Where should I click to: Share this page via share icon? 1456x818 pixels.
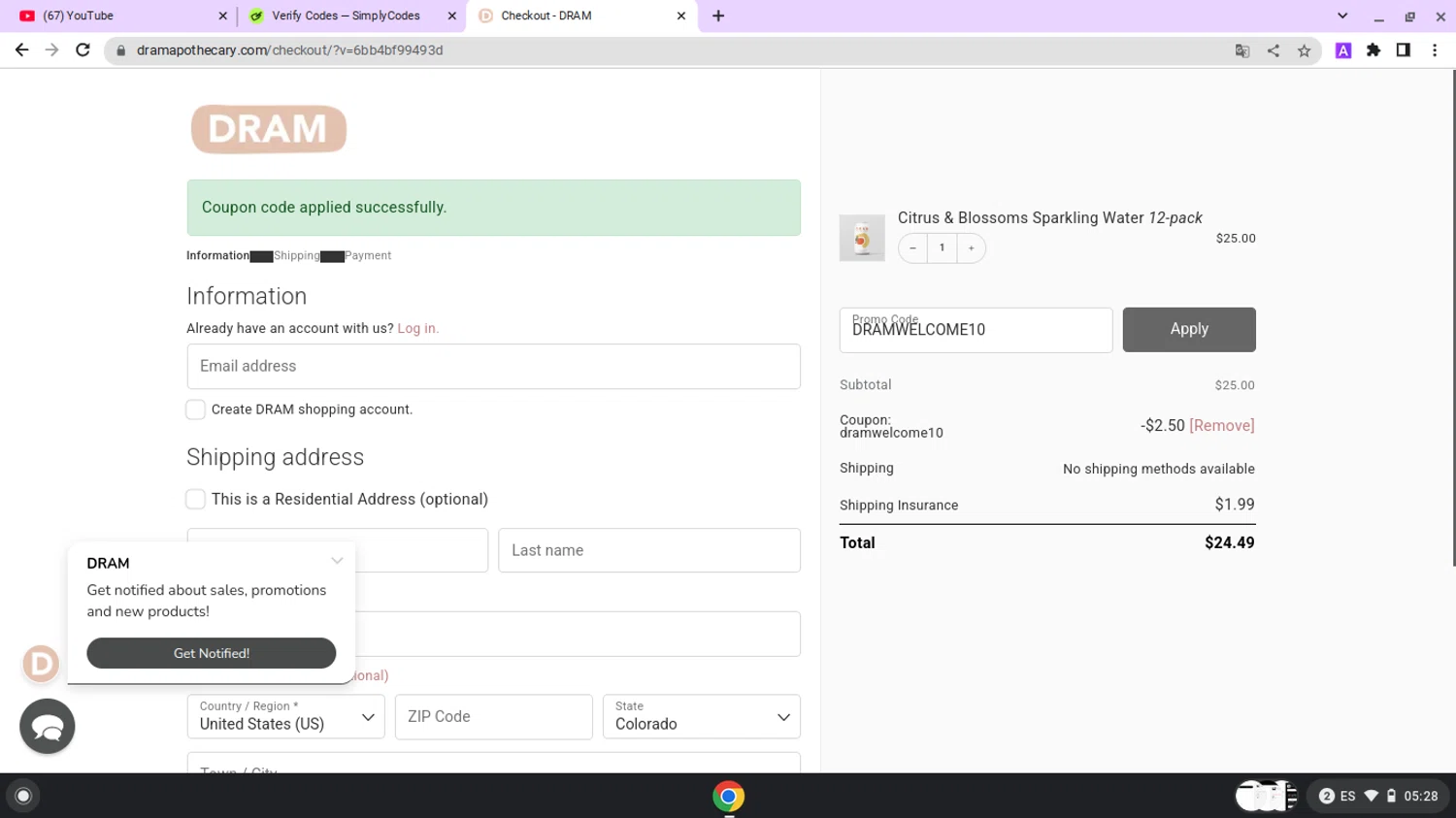1274,50
